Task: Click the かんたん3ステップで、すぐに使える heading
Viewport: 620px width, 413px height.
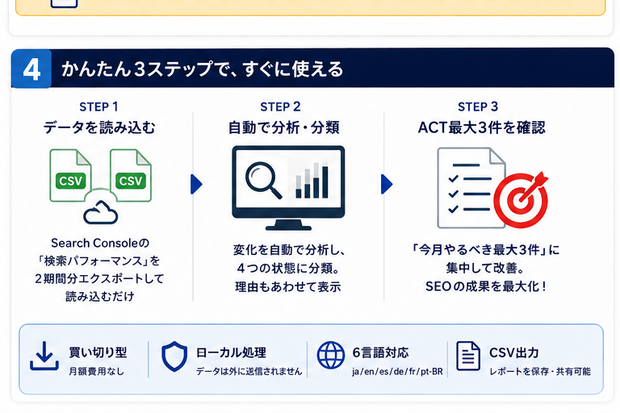Action: 202,69
